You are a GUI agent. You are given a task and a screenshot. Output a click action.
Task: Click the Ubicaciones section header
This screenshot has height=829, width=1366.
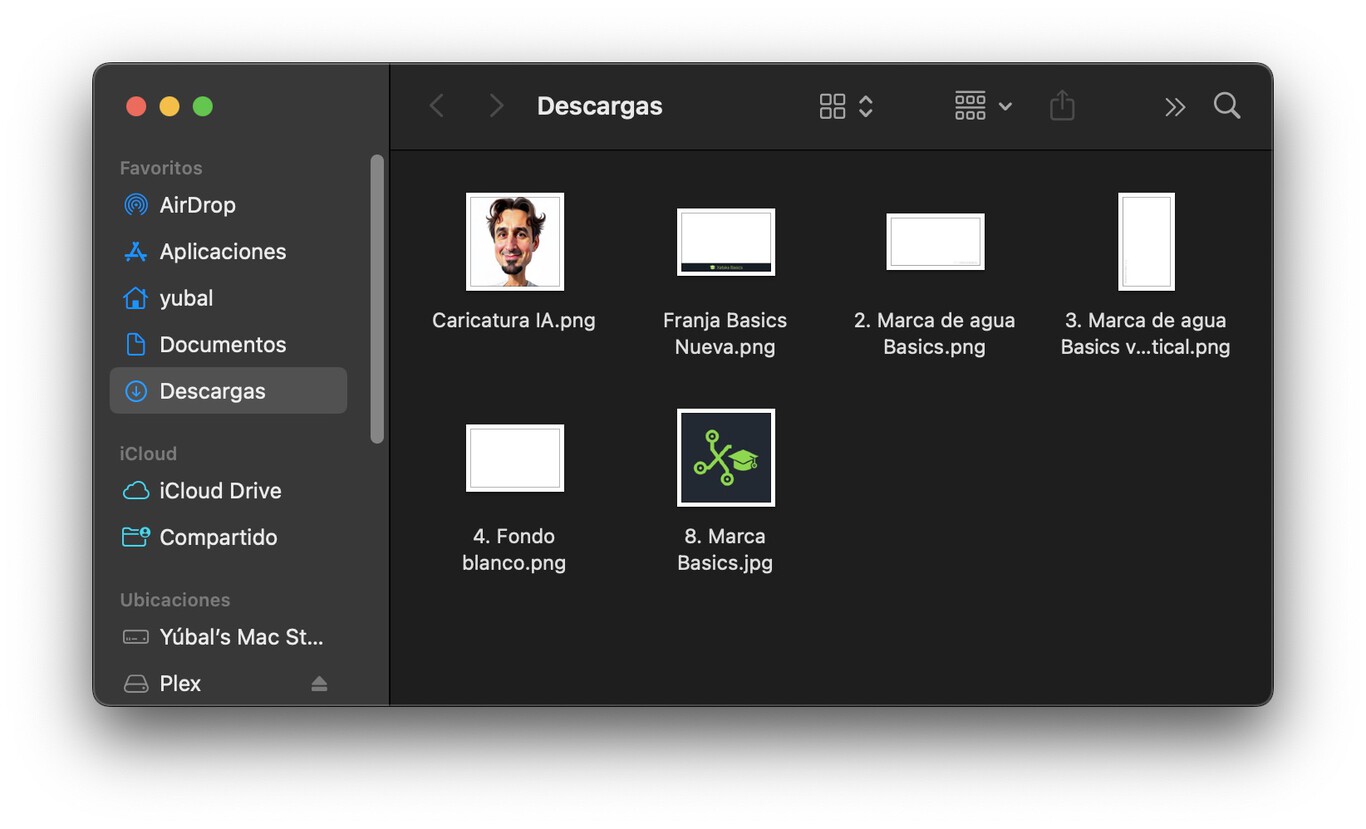point(175,600)
